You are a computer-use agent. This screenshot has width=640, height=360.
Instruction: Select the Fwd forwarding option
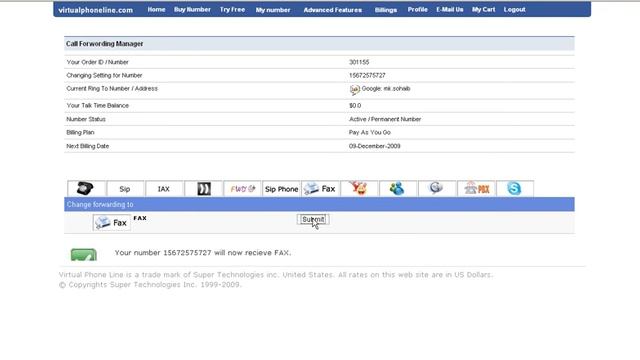pyautogui.click(x=242, y=189)
